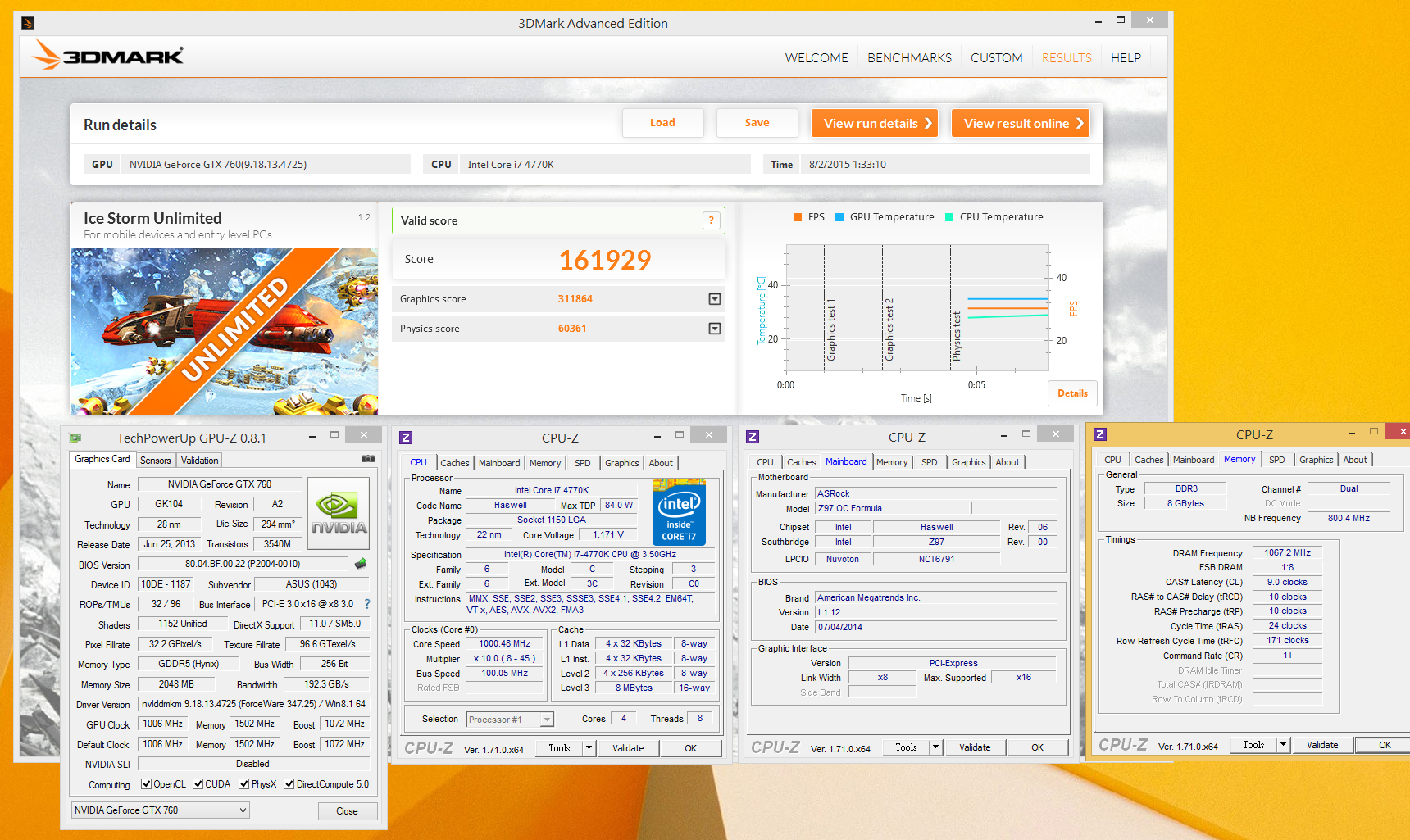Screen dimensions: 1410x840
Task: Click the 3DMark title bar app icon
Action: (x=28, y=23)
